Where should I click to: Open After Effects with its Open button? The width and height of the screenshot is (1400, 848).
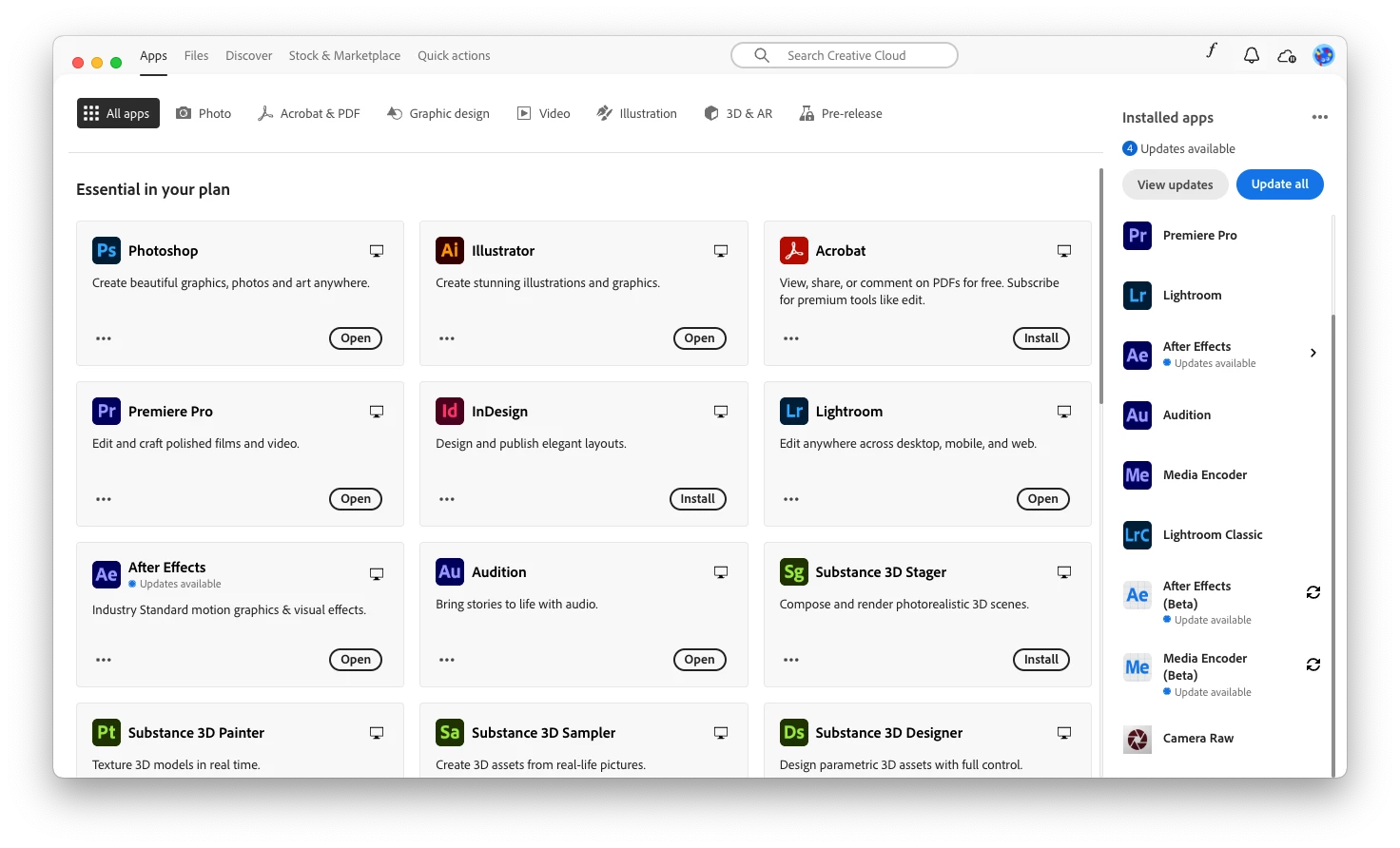(x=356, y=660)
